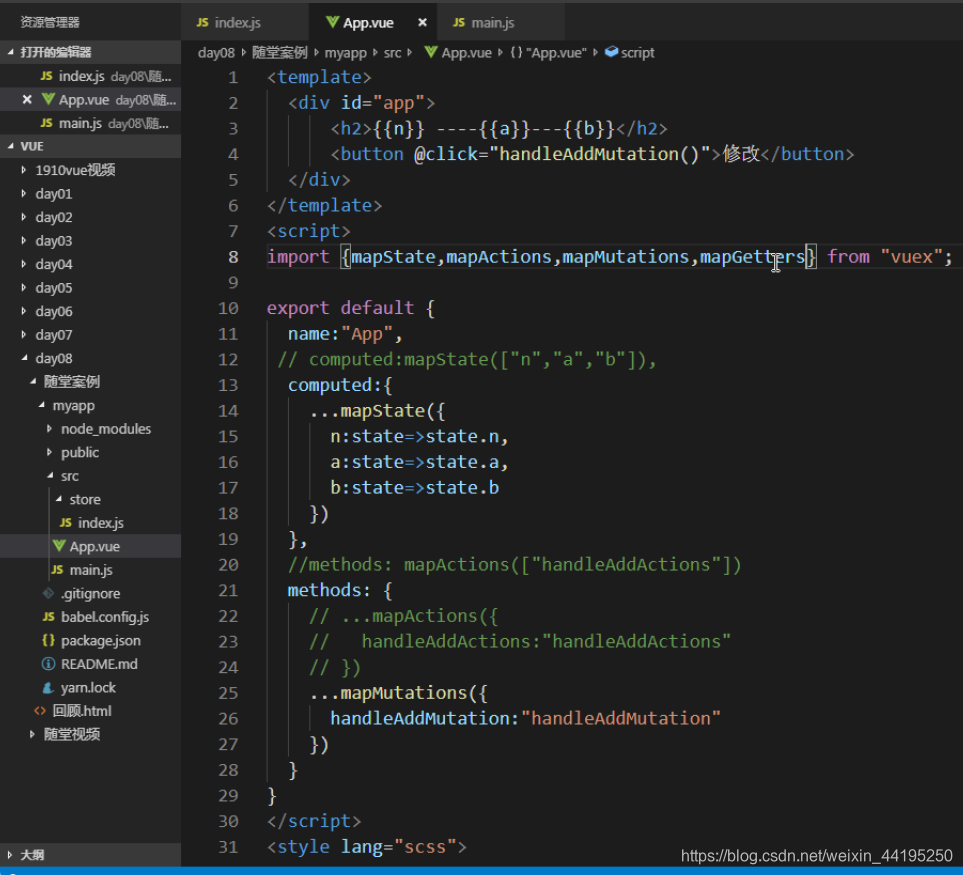963x875 pixels.
Task: Click "handleAddMutation" string on line 26
Action: [x=620, y=718]
